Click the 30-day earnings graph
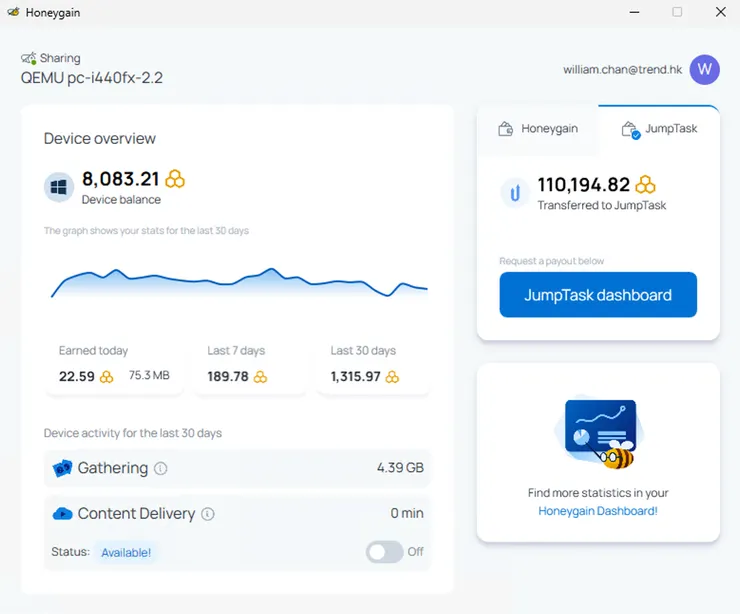Viewport: 740px width, 614px height. [x=239, y=282]
